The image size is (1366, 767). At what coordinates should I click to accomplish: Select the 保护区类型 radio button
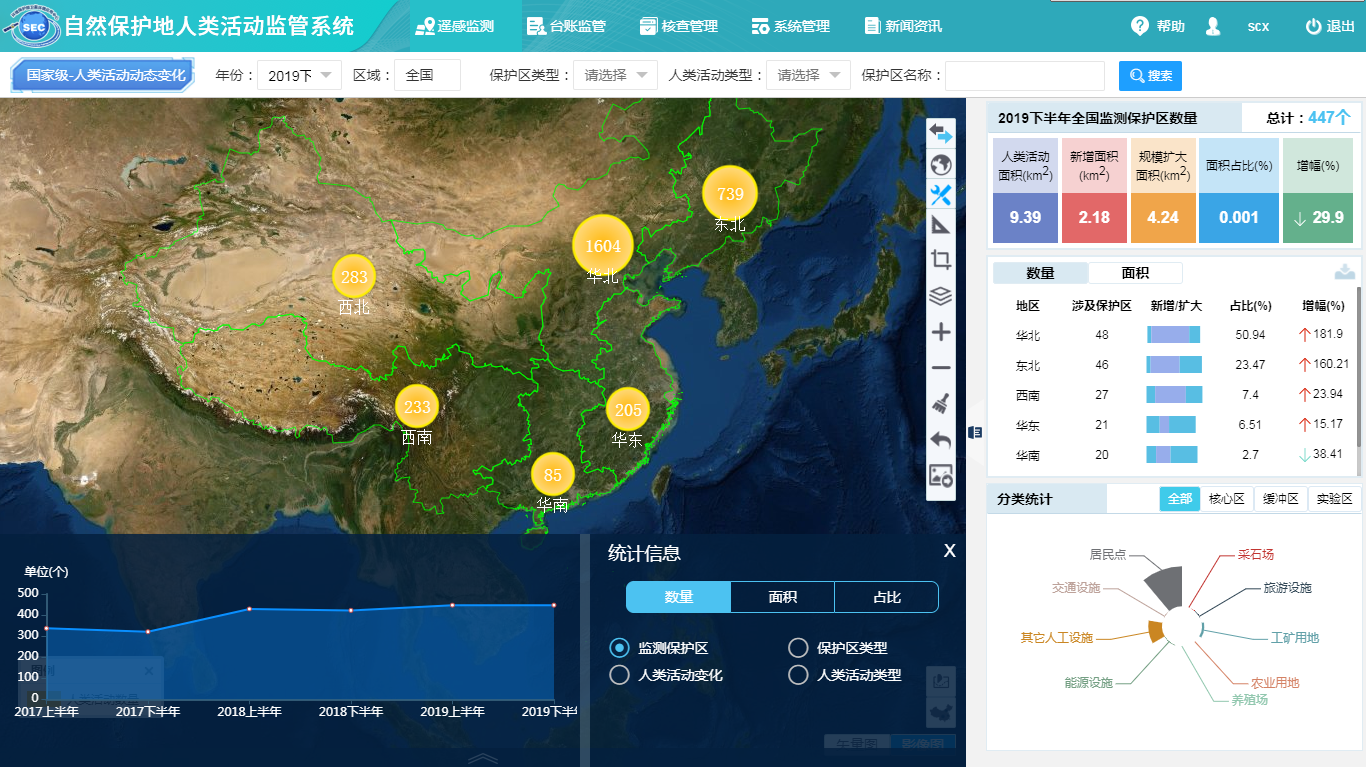[798, 648]
